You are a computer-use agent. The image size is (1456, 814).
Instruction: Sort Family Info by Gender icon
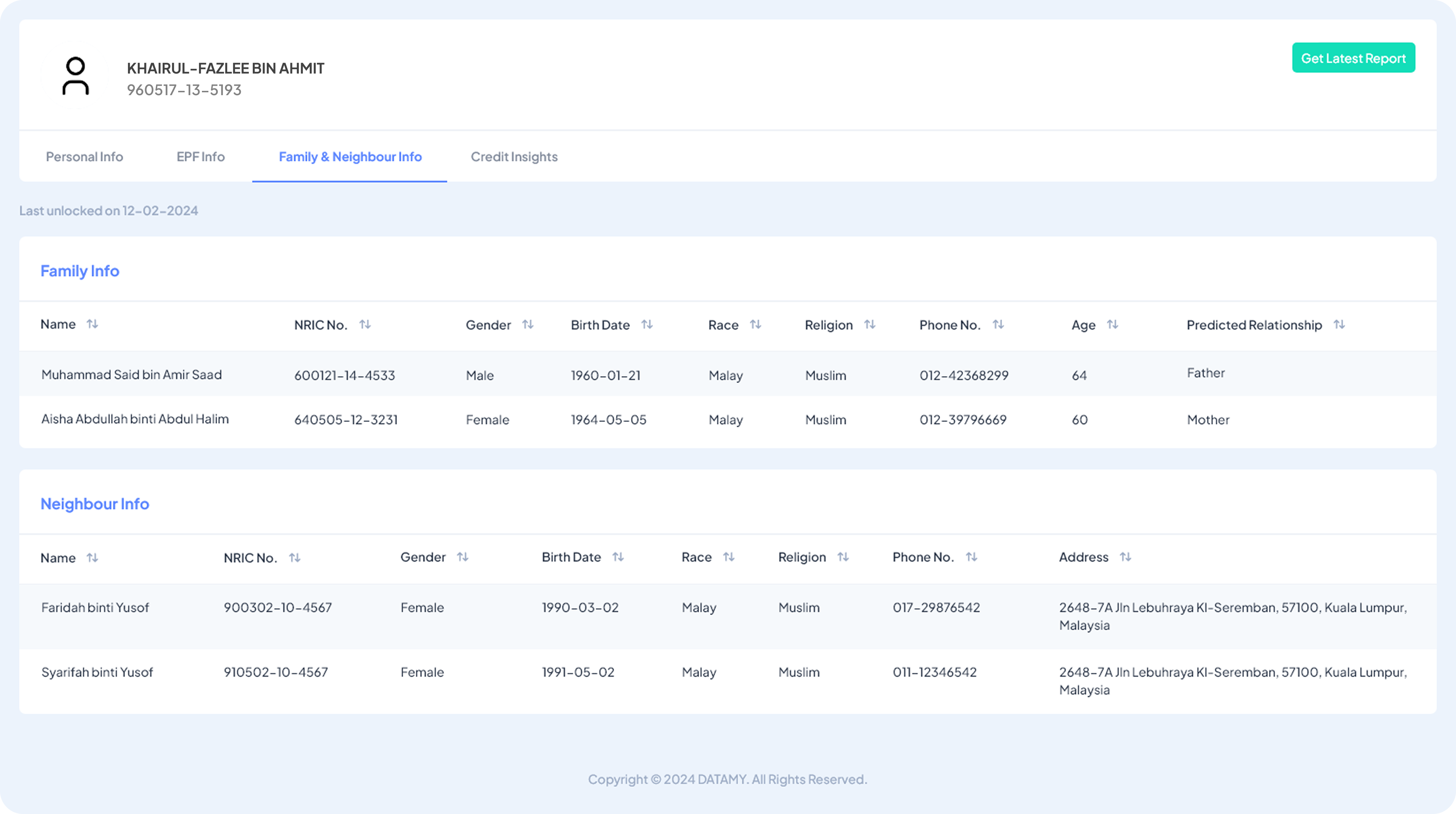click(528, 324)
